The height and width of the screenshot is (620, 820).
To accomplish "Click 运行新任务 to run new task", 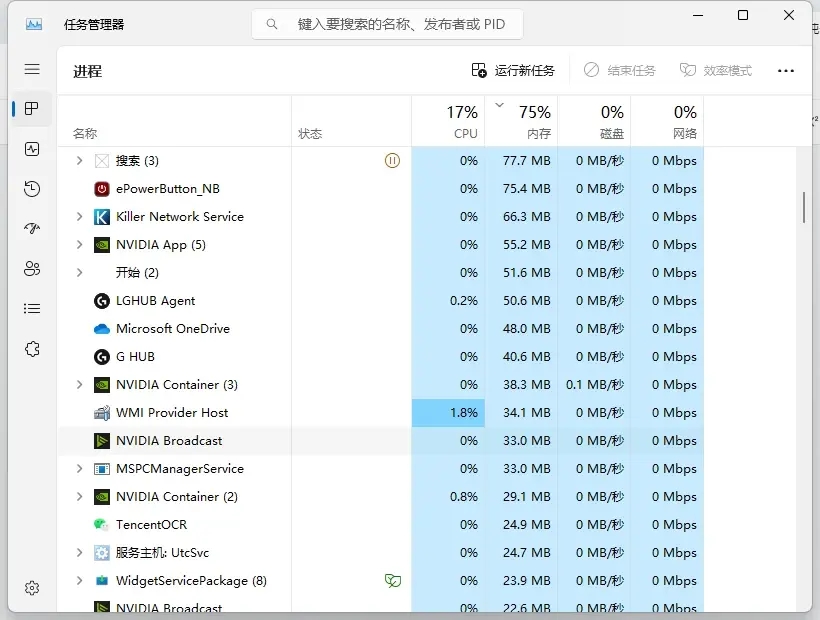I will coord(512,70).
